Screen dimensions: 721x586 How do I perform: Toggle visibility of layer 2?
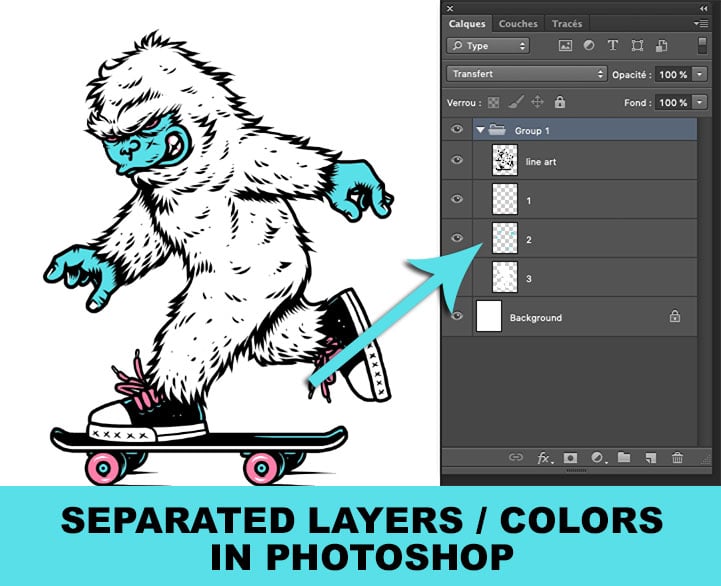point(457,238)
